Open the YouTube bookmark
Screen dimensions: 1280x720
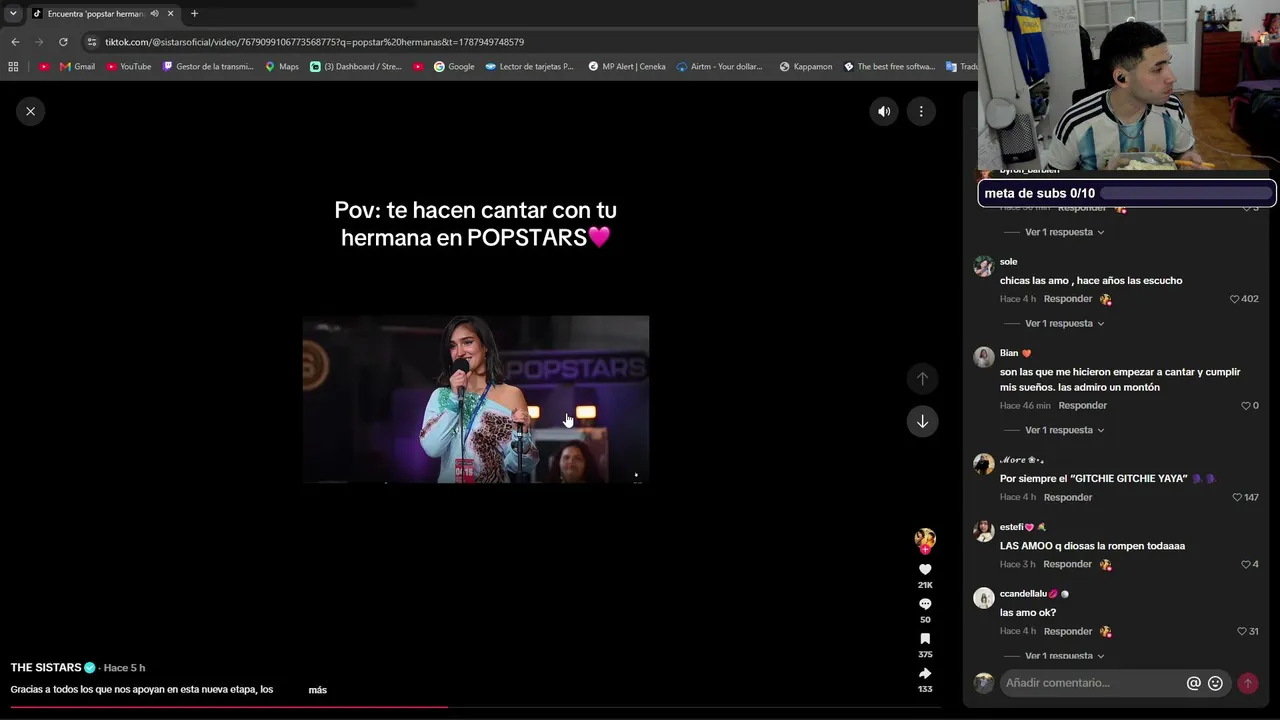pos(128,67)
